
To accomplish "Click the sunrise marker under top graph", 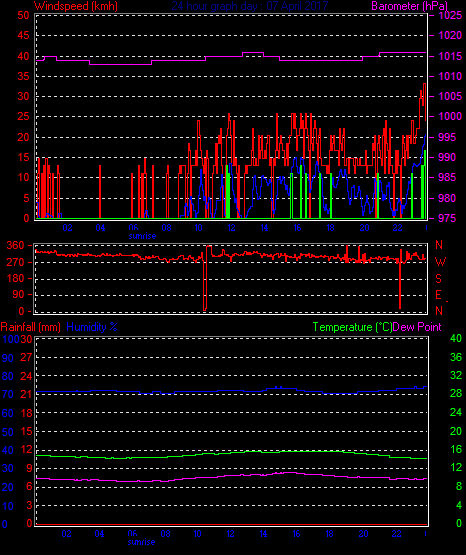I will click(142, 236).
